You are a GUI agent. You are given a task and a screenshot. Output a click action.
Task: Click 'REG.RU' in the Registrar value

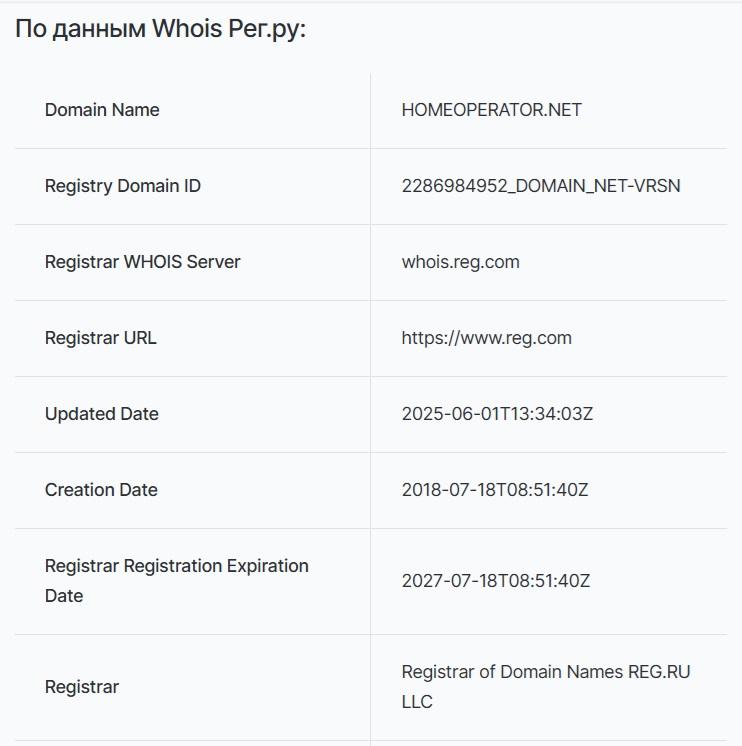pyautogui.click(x=659, y=672)
